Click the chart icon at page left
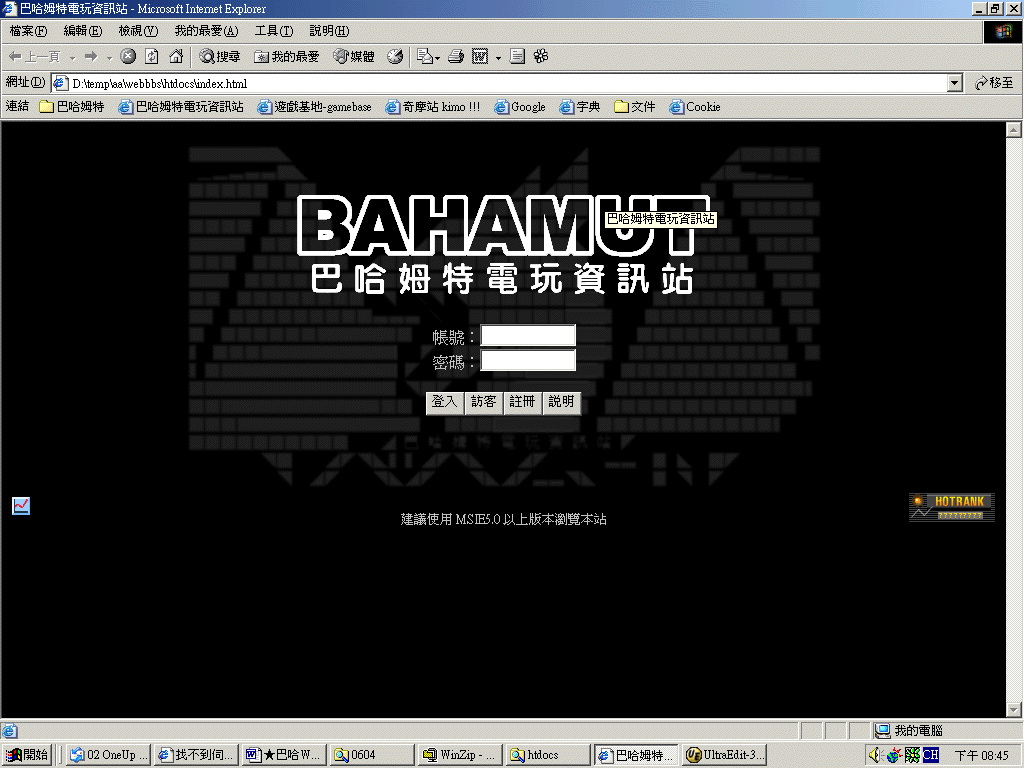The height and width of the screenshot is (768, 1024). tap(21, 506)
